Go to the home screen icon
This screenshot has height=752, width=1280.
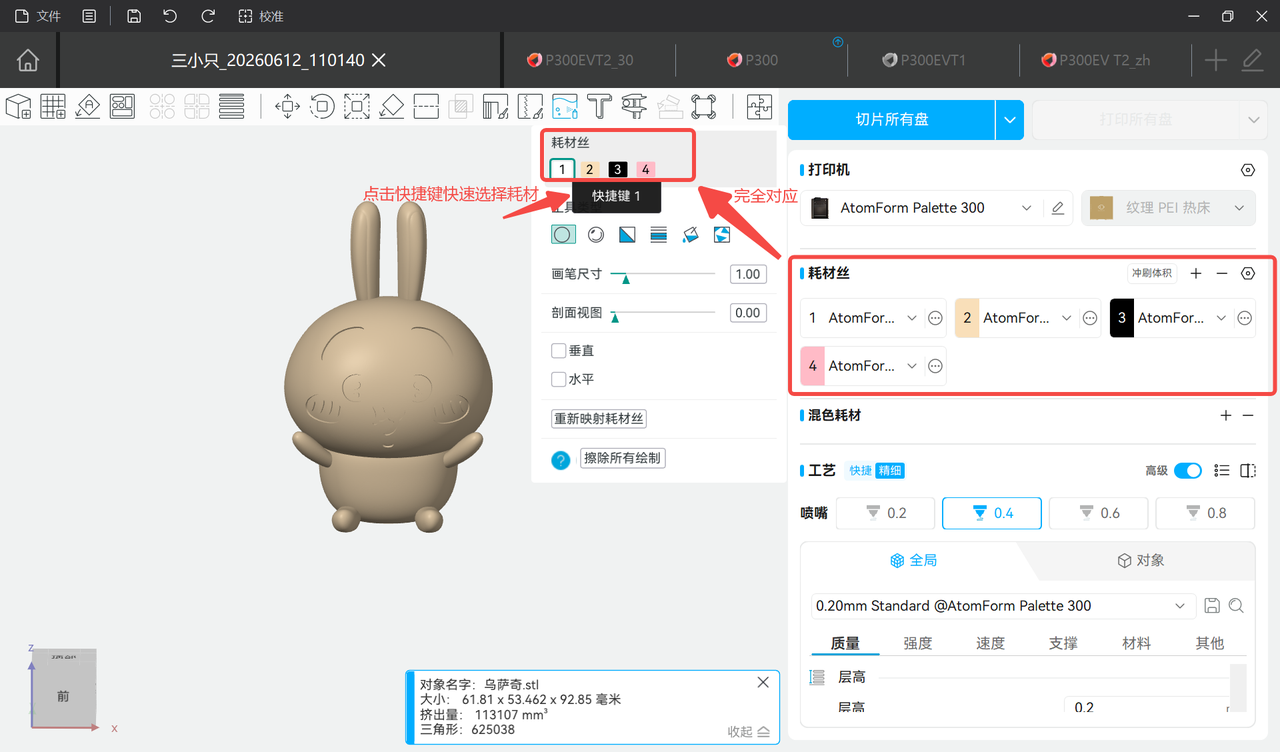coord(28,61)
